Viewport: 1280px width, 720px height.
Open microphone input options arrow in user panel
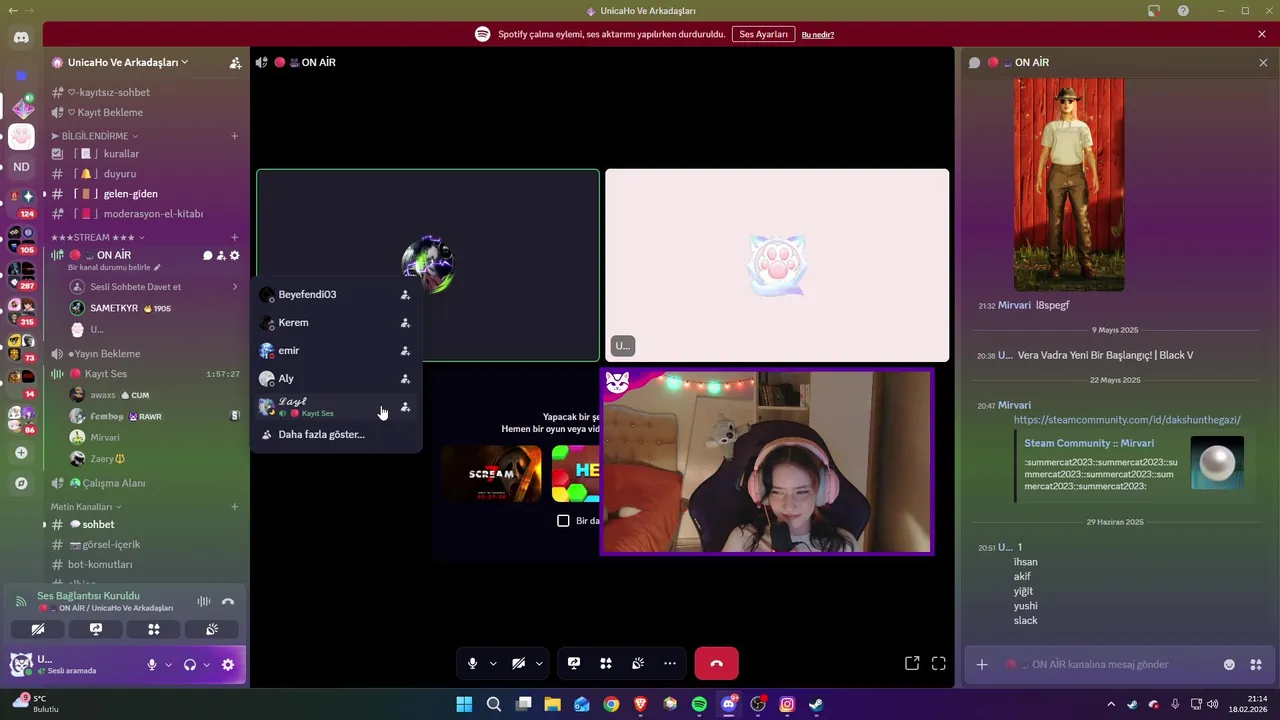[x=168, y=665]
